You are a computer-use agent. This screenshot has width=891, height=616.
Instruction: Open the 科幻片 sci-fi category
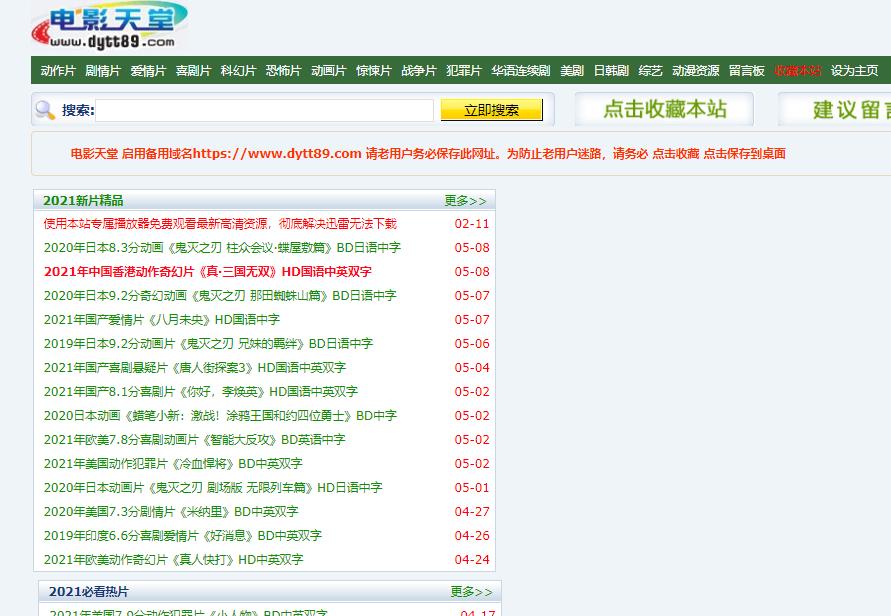coord(238,71)
